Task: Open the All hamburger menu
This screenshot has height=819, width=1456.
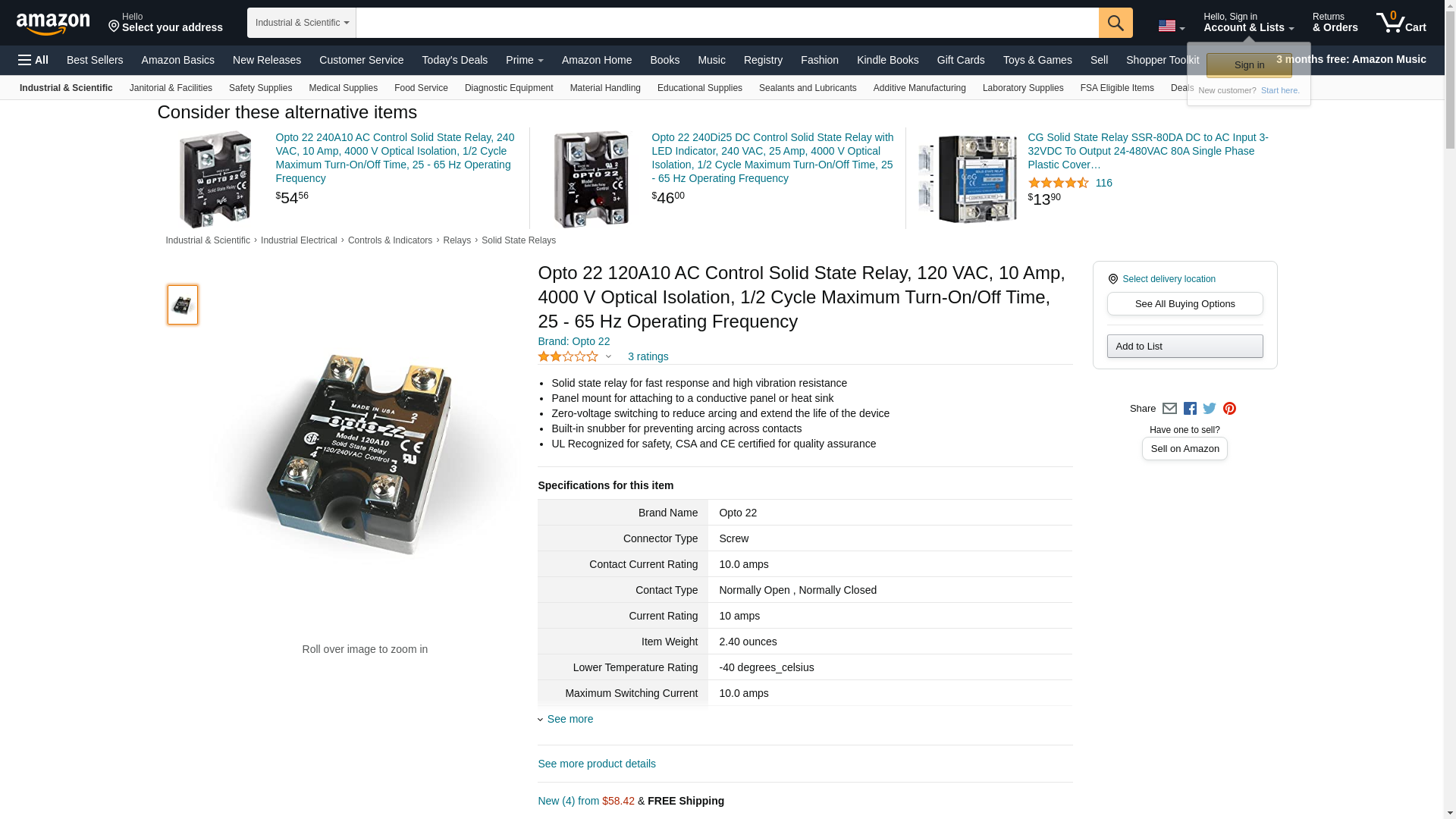Action: 33,60
